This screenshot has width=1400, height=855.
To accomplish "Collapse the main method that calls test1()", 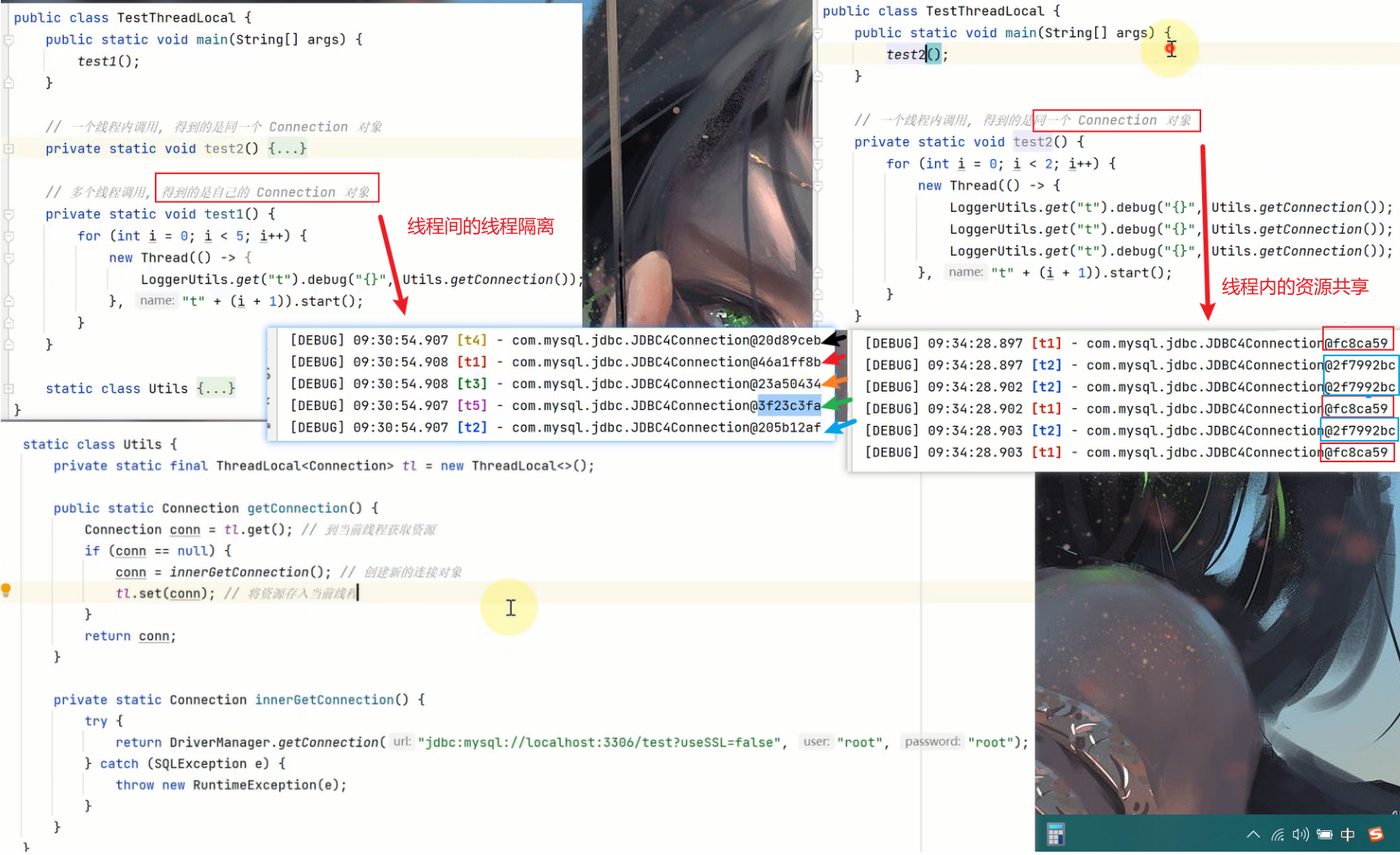I will tap(8, 40).
